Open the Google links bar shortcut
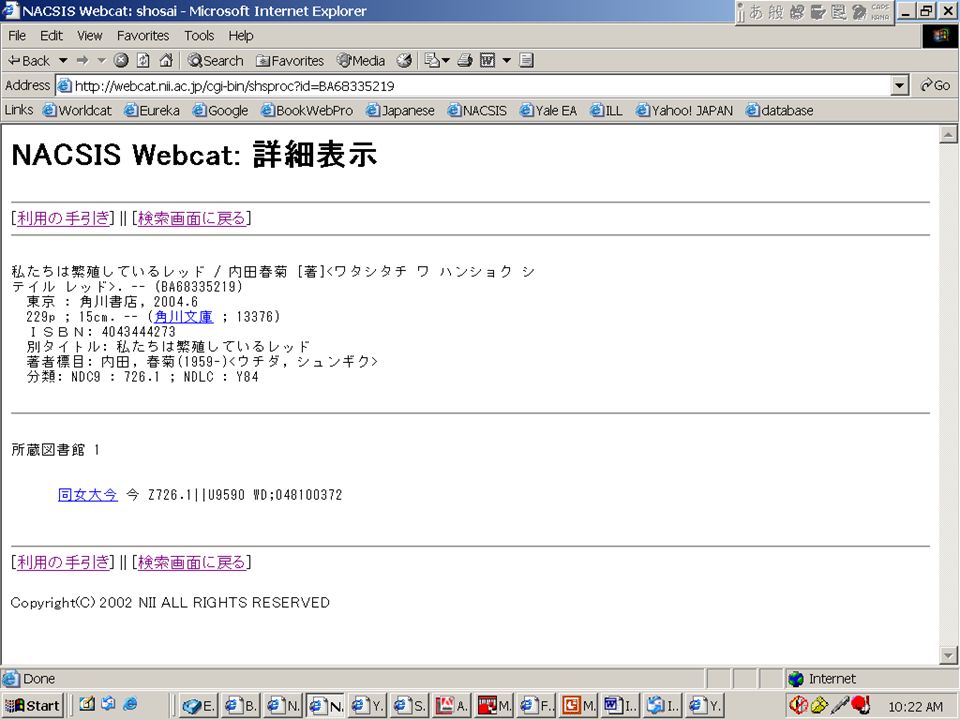Image resolution: width=960 pixels, height=720 pixels. pyautogui.click(x=220, y=110)
